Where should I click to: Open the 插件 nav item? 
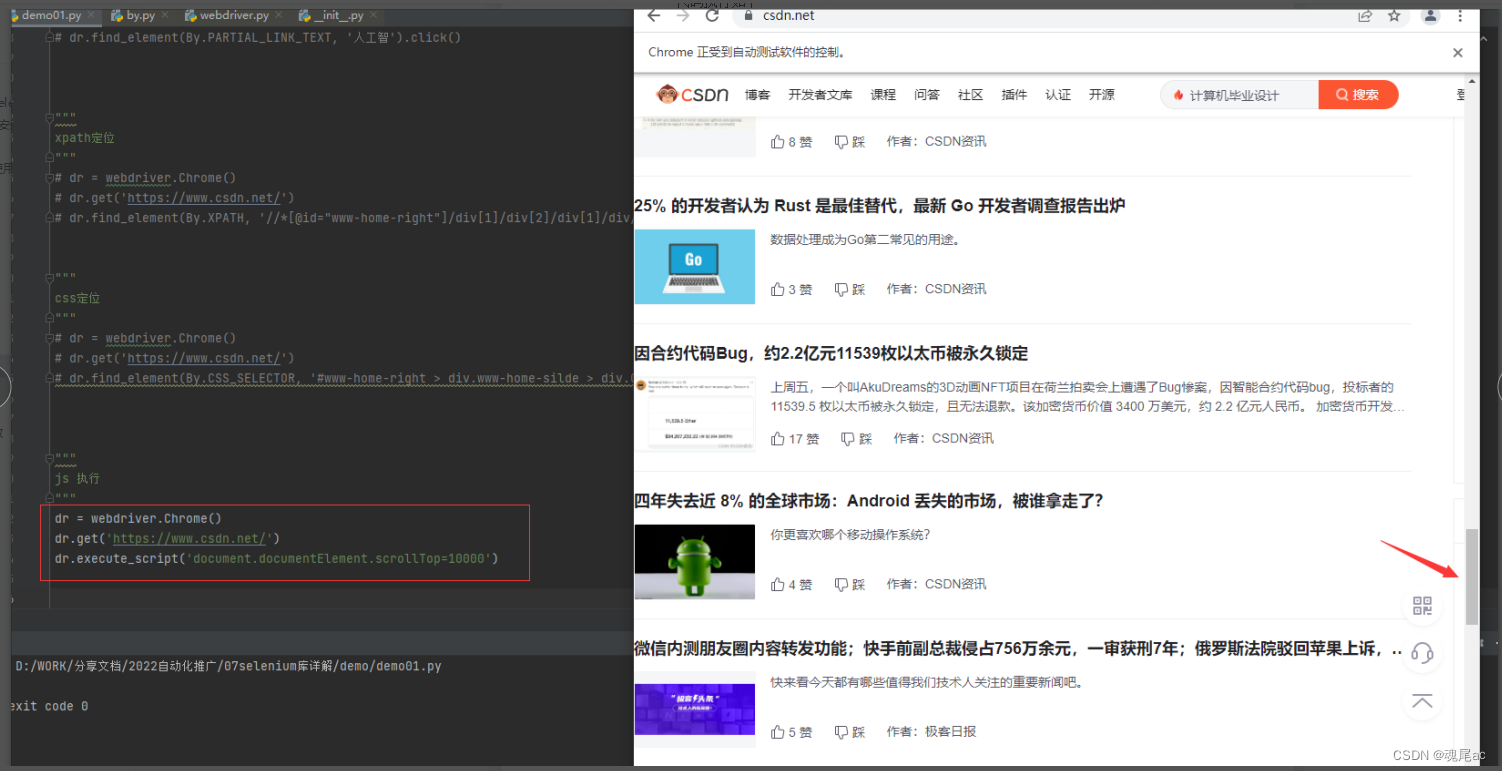click(x=1014, y=95)
